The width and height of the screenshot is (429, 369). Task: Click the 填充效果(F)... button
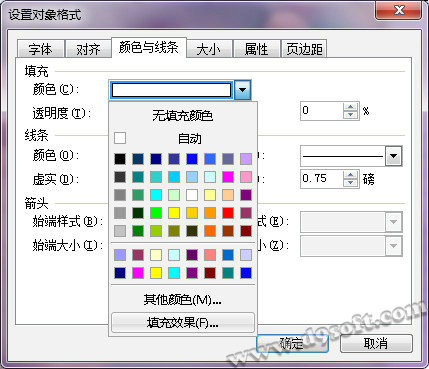[183, 323]
